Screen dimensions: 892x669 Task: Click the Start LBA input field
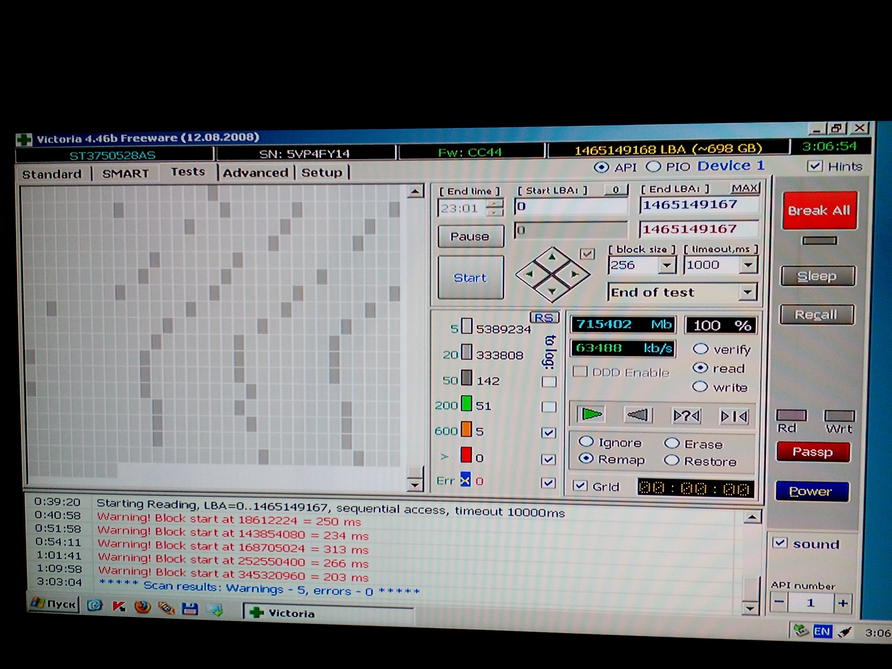[571, 206]
